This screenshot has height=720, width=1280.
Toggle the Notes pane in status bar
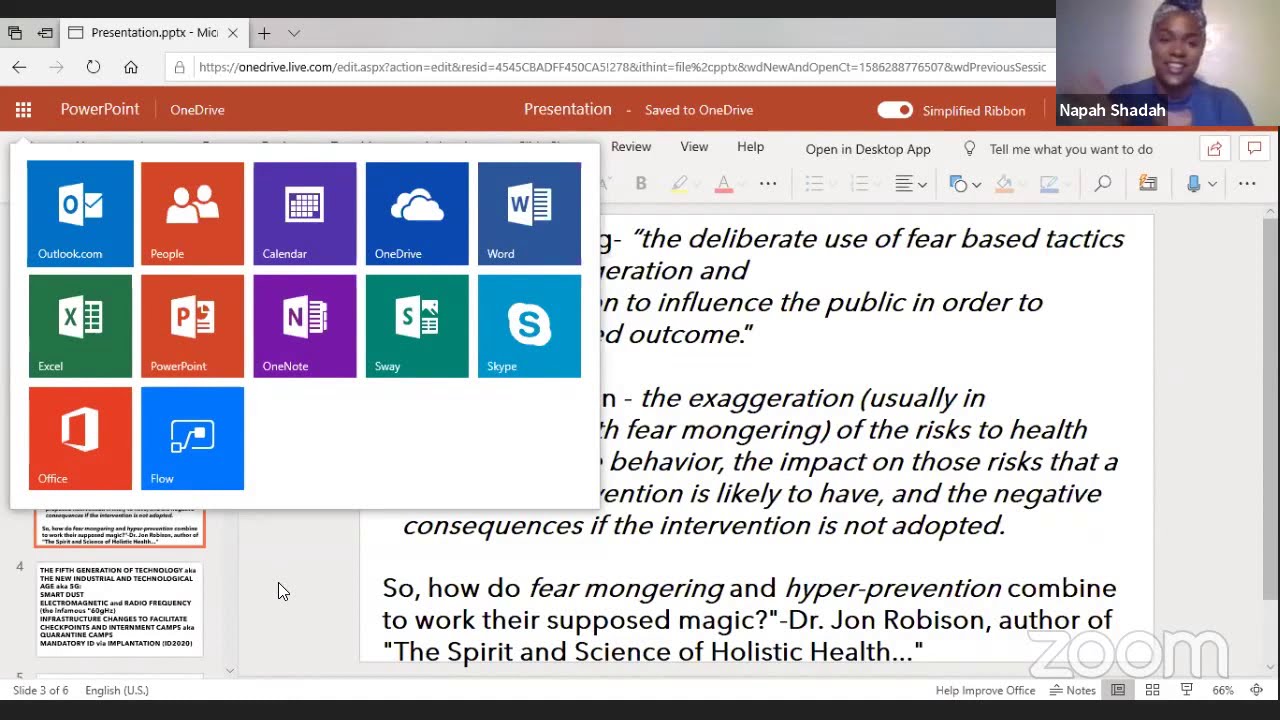(1073, 690)
